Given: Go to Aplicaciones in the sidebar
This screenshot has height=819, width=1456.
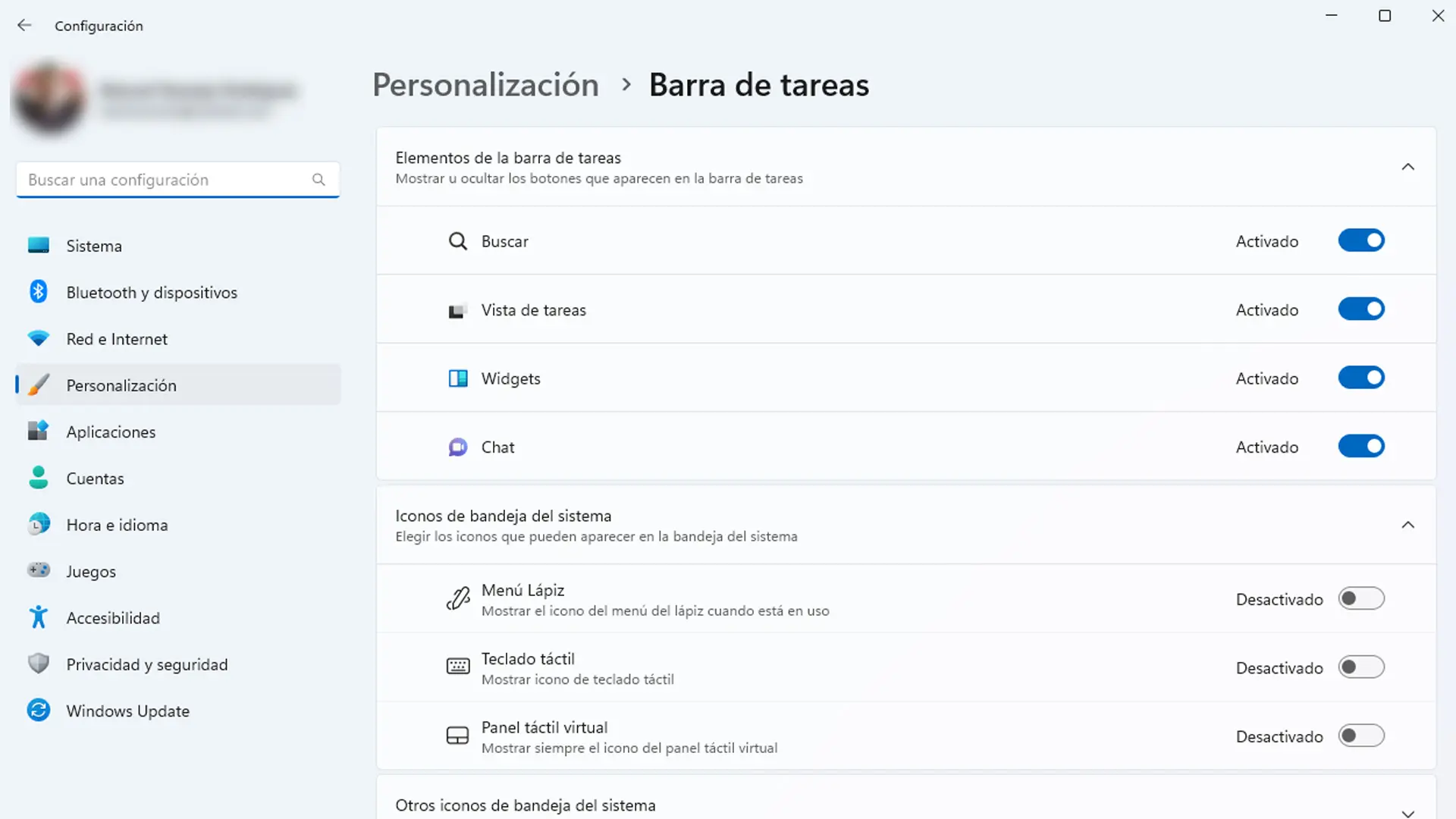Looking at the screenshot, I should click(x=111, y=431).
